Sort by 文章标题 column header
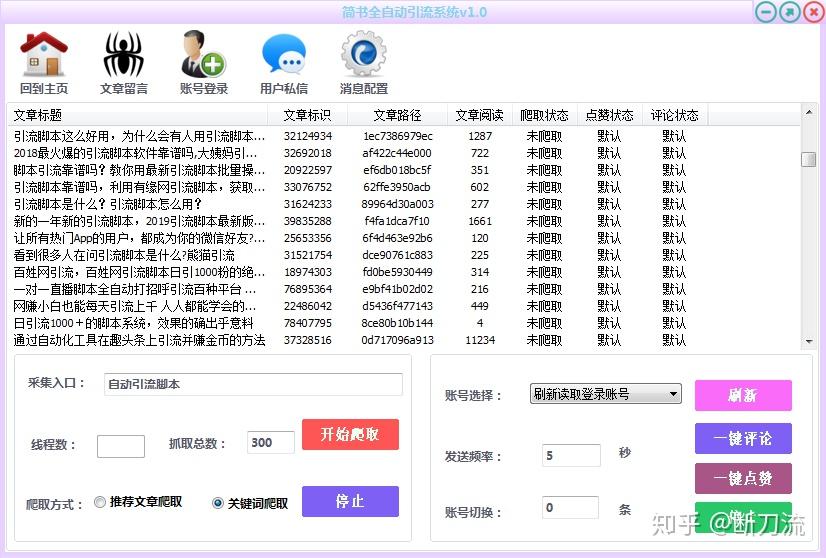 tap(137, 115)
